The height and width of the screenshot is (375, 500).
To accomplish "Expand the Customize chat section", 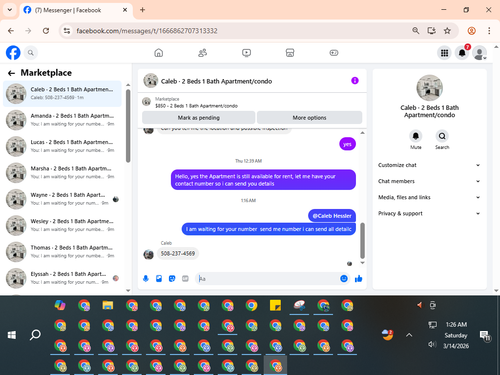I will point(429,165).
